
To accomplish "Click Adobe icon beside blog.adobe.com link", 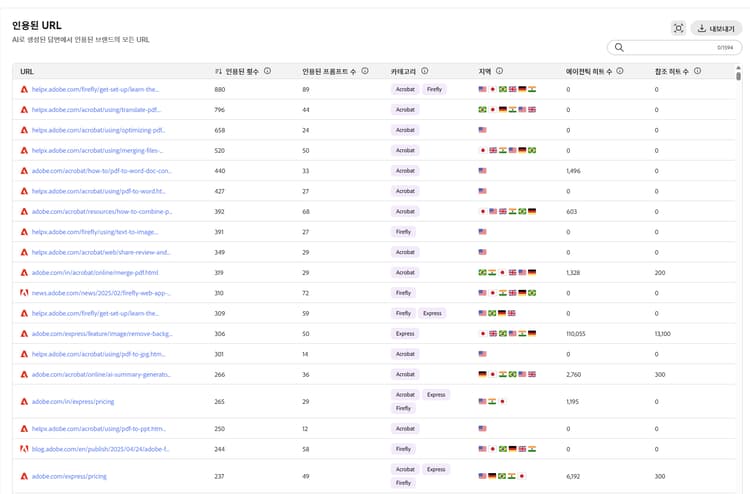I will coord(24,449).
